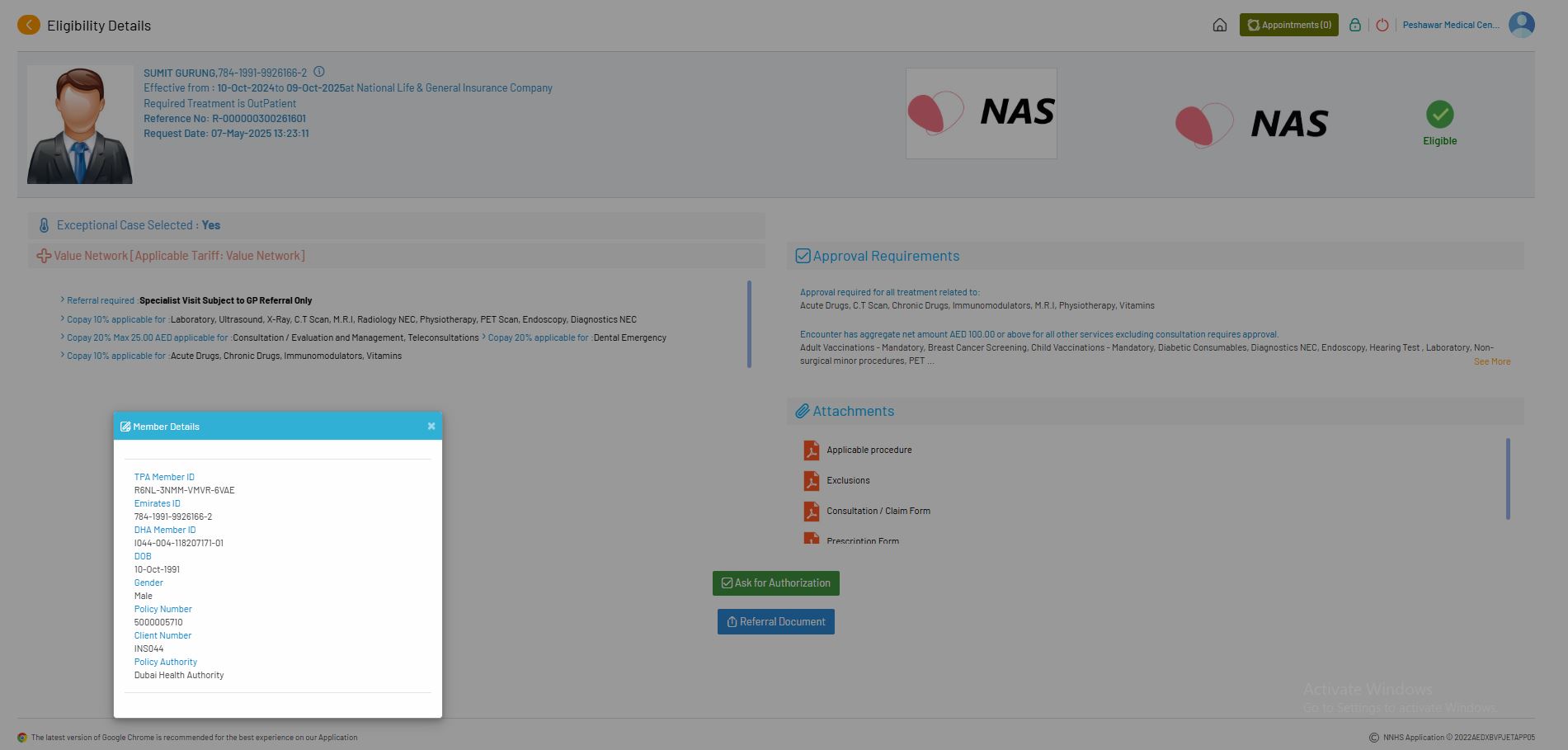
Task: Click the Chrome icon in footer
Action: coord(22,738)
